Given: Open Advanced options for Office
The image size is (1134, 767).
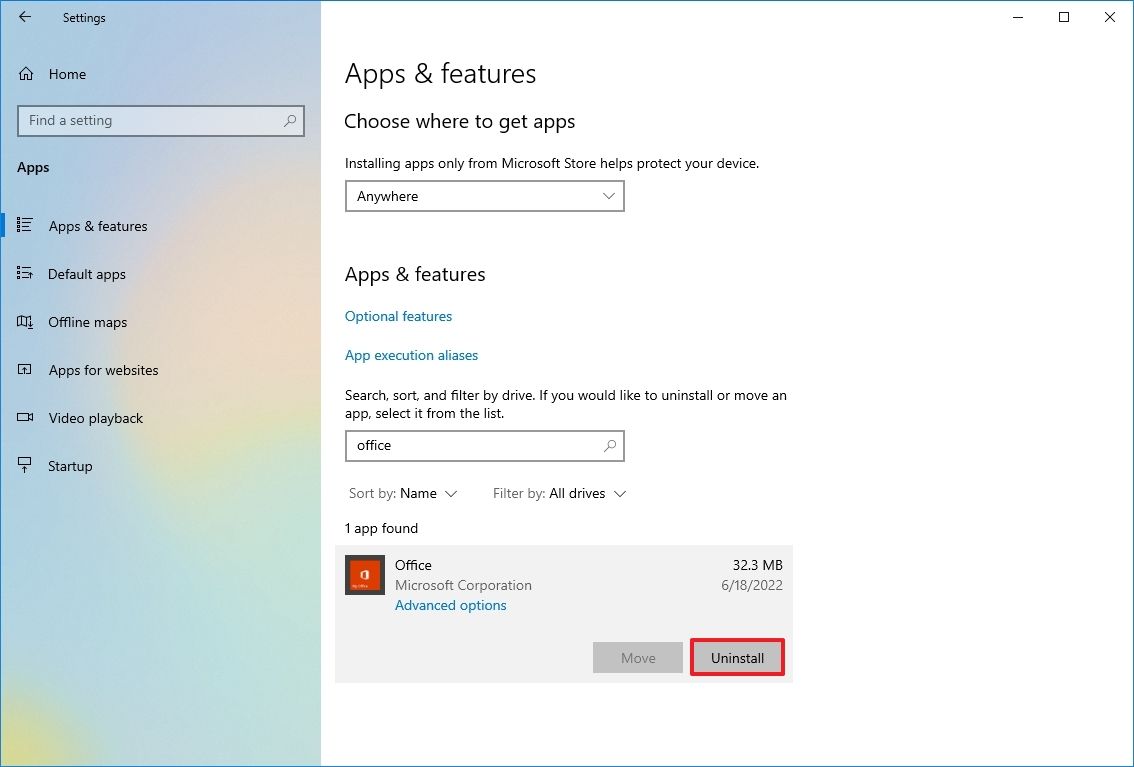Looking at the screenshot, I should click(450, 605).
